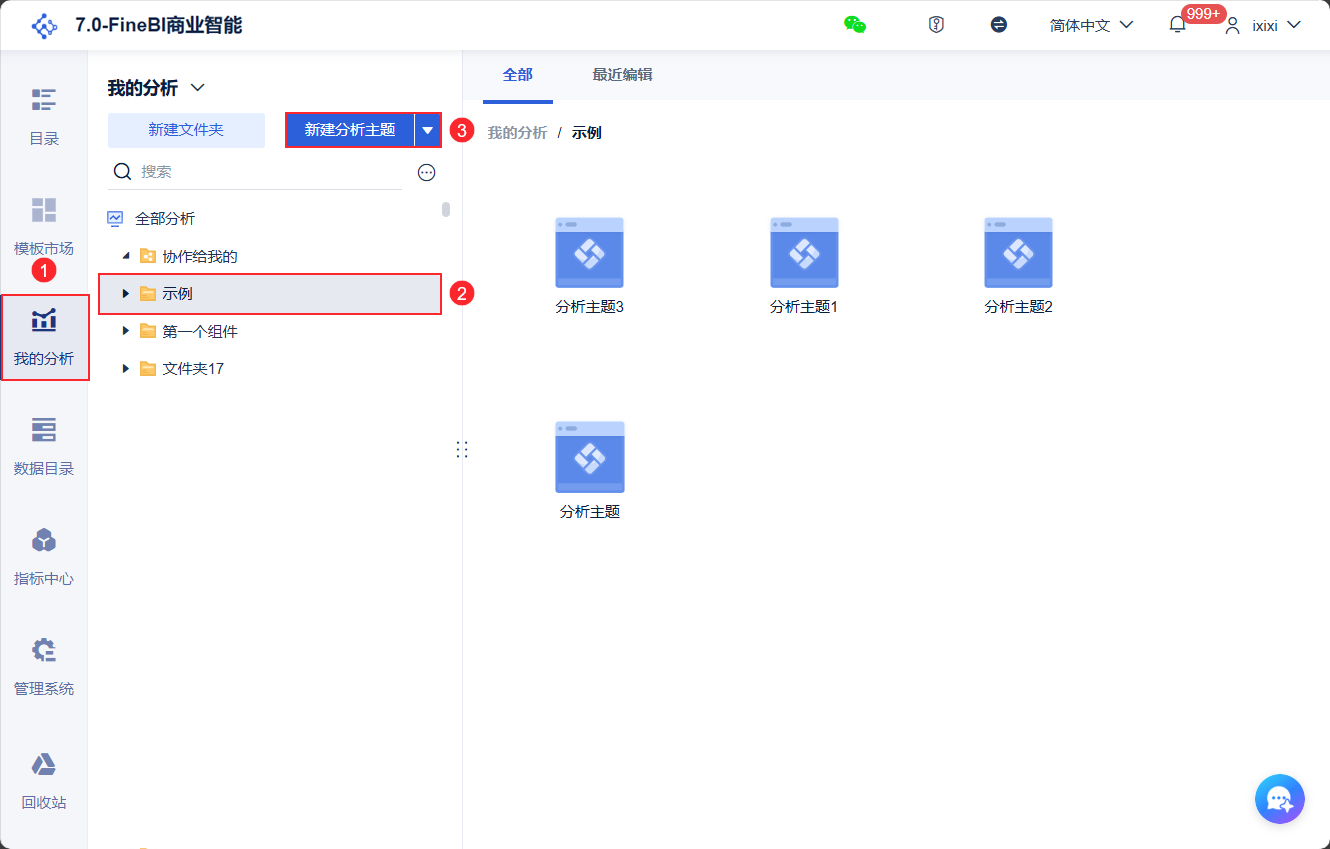Open 指标中心 in the sidebar
1330x849 pixels.
[44, 557]
